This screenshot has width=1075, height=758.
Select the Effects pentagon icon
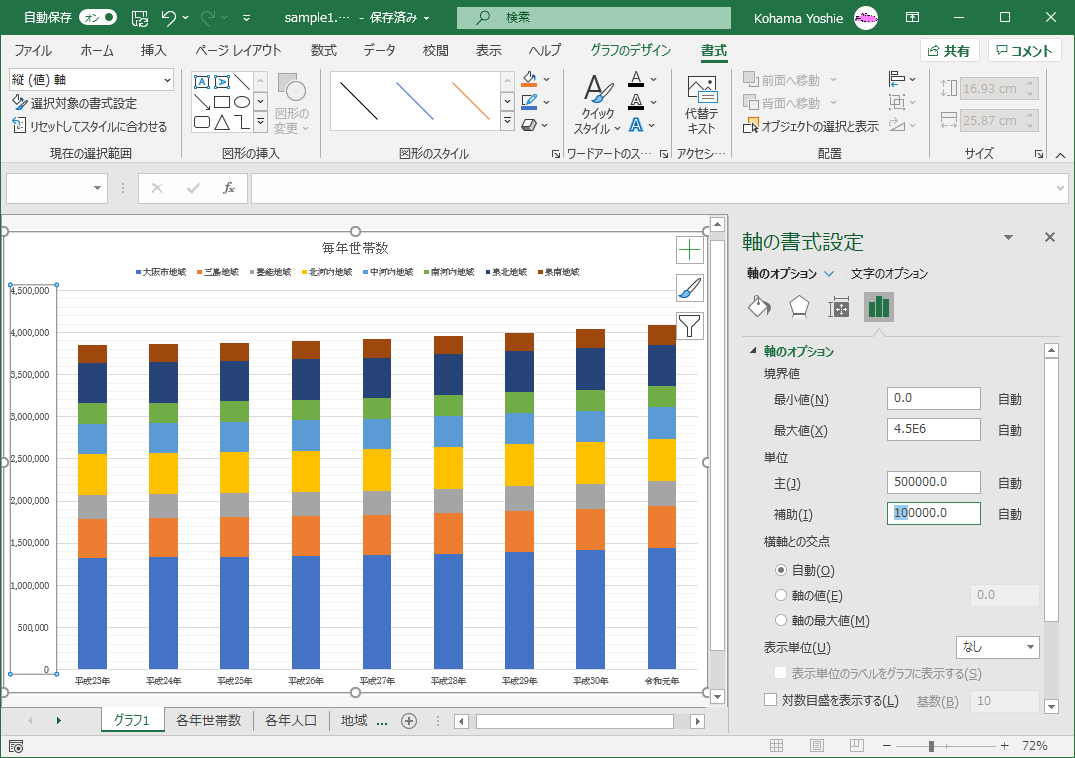799,307
